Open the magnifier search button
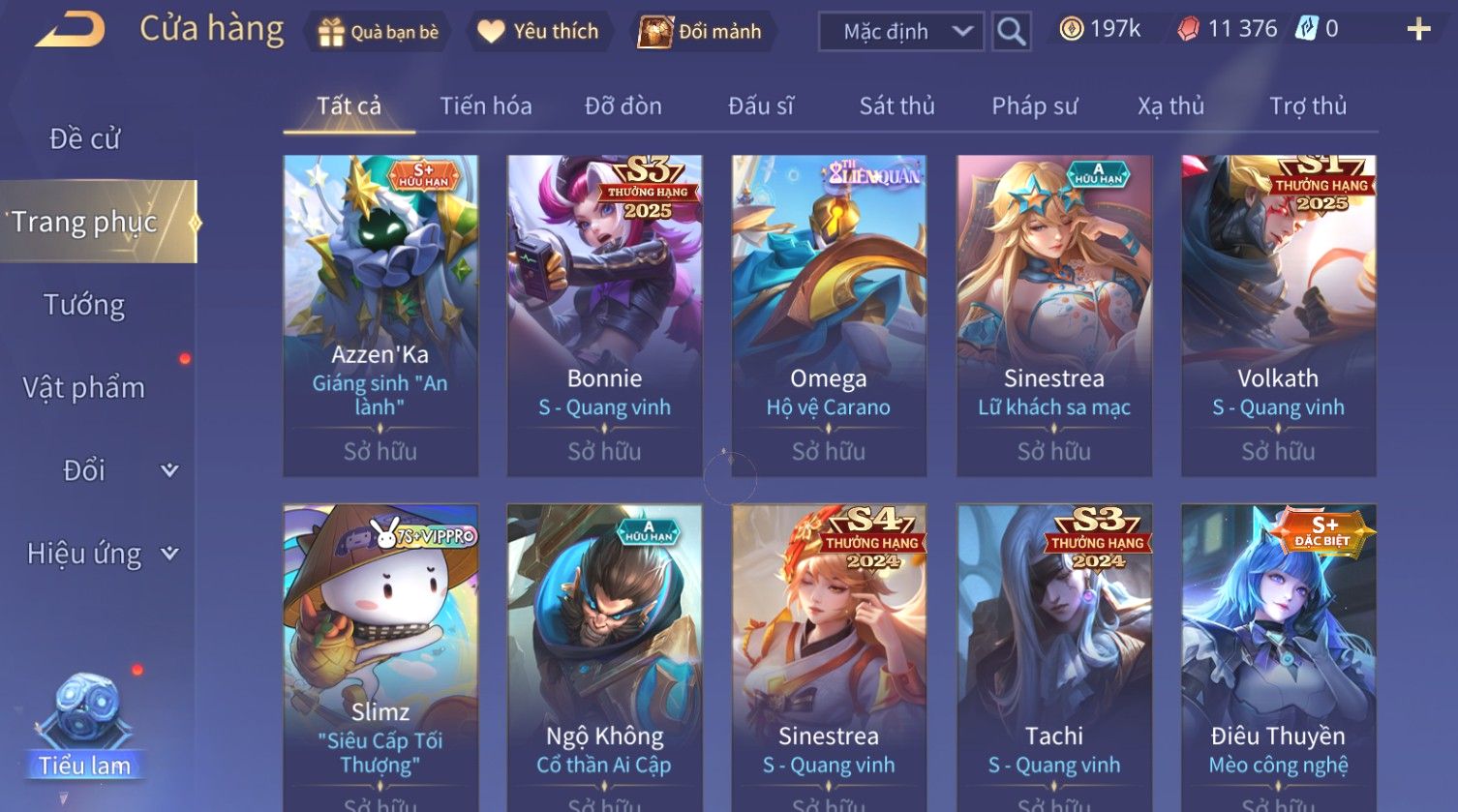 [1011, 32]
